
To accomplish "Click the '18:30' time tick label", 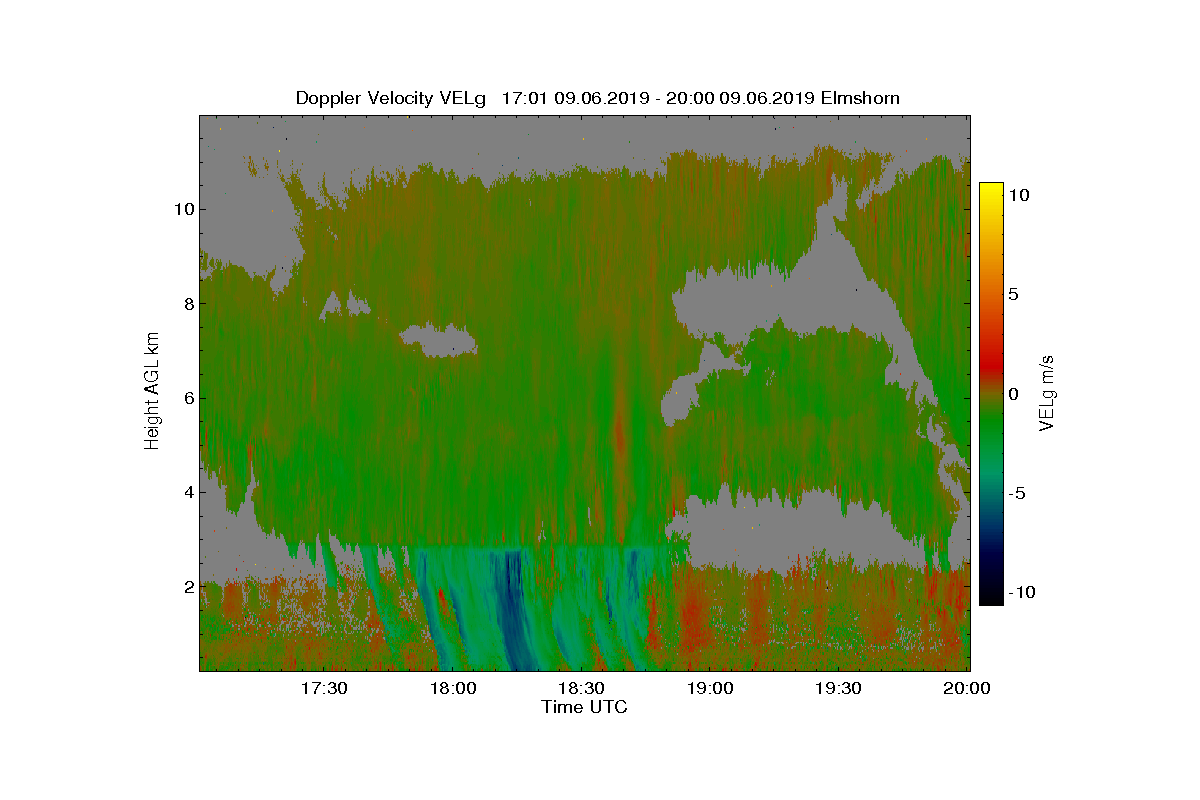I will pos(581,688).
